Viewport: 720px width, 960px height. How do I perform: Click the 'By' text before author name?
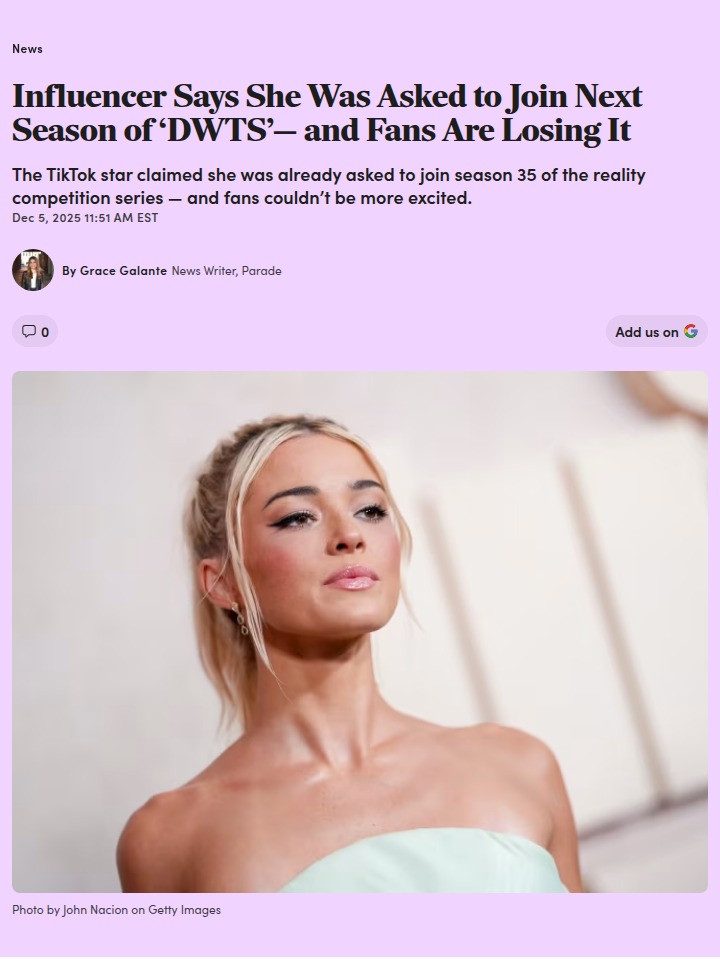pyautogui.click(x=69, y=271)
